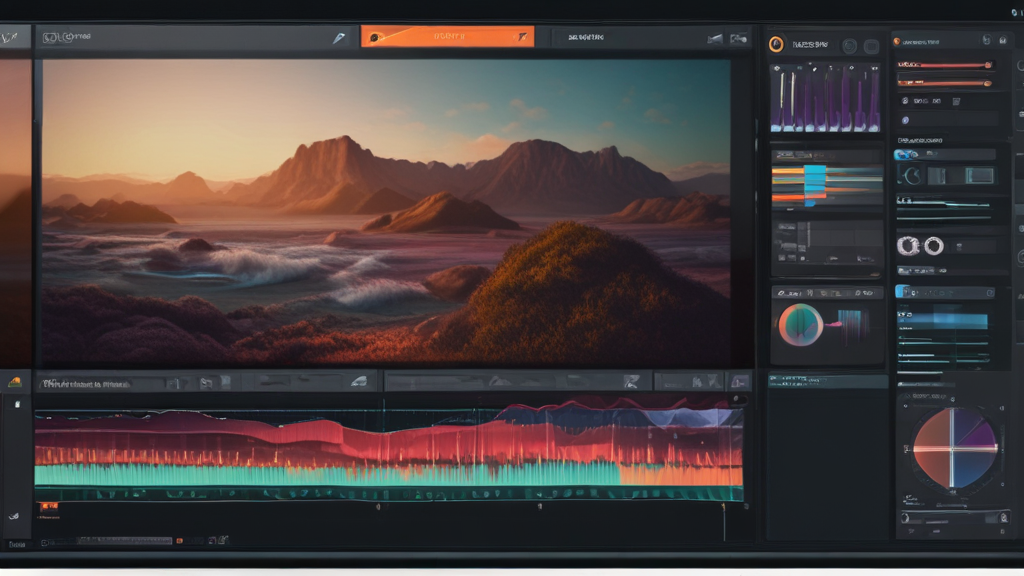Screen dimensions: 1024x576
Task: Click the icon left of the lock in panel header
Action: pos(986,40)
